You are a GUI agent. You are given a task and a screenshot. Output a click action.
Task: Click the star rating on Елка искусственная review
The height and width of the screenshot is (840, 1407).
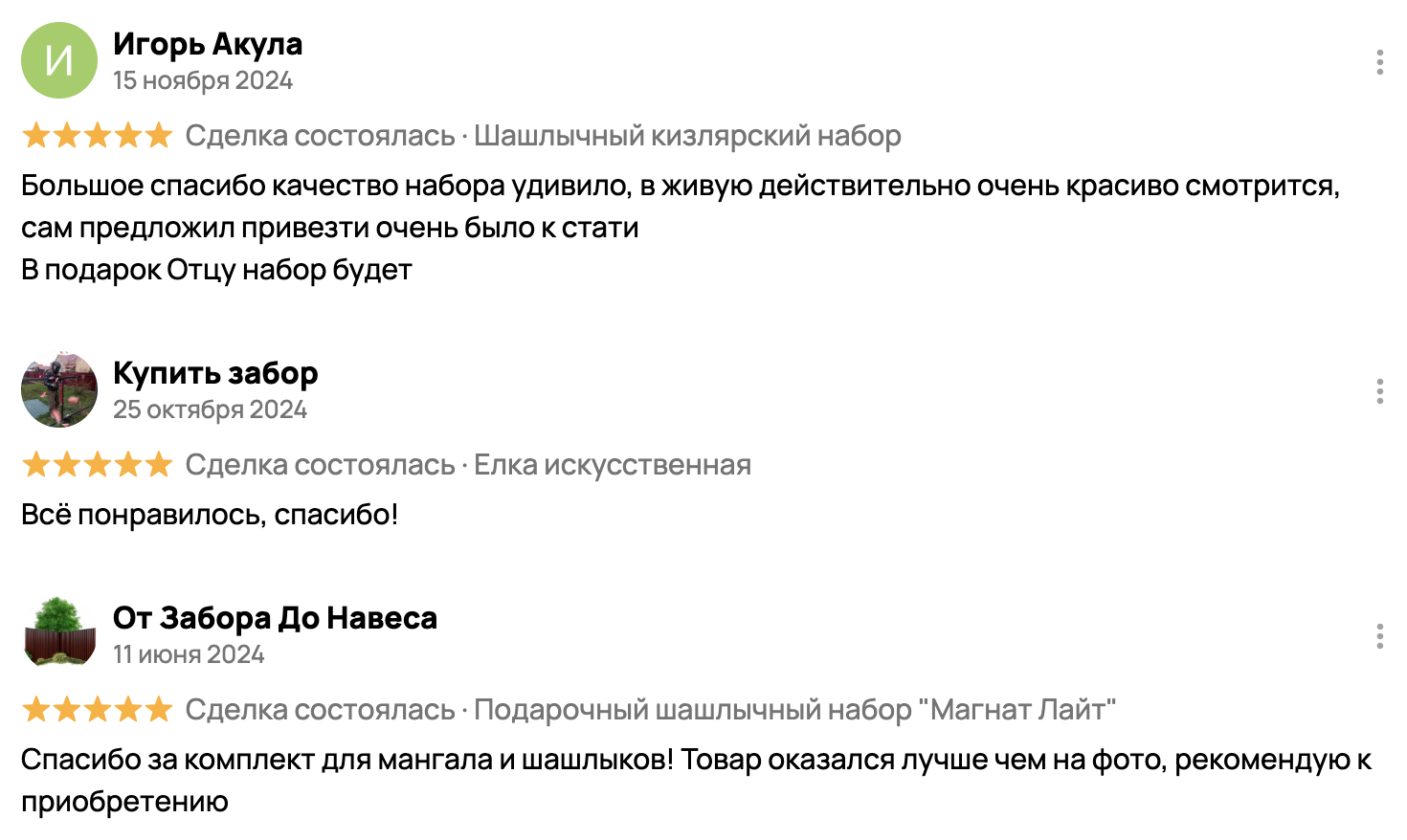tap(97, 464)
